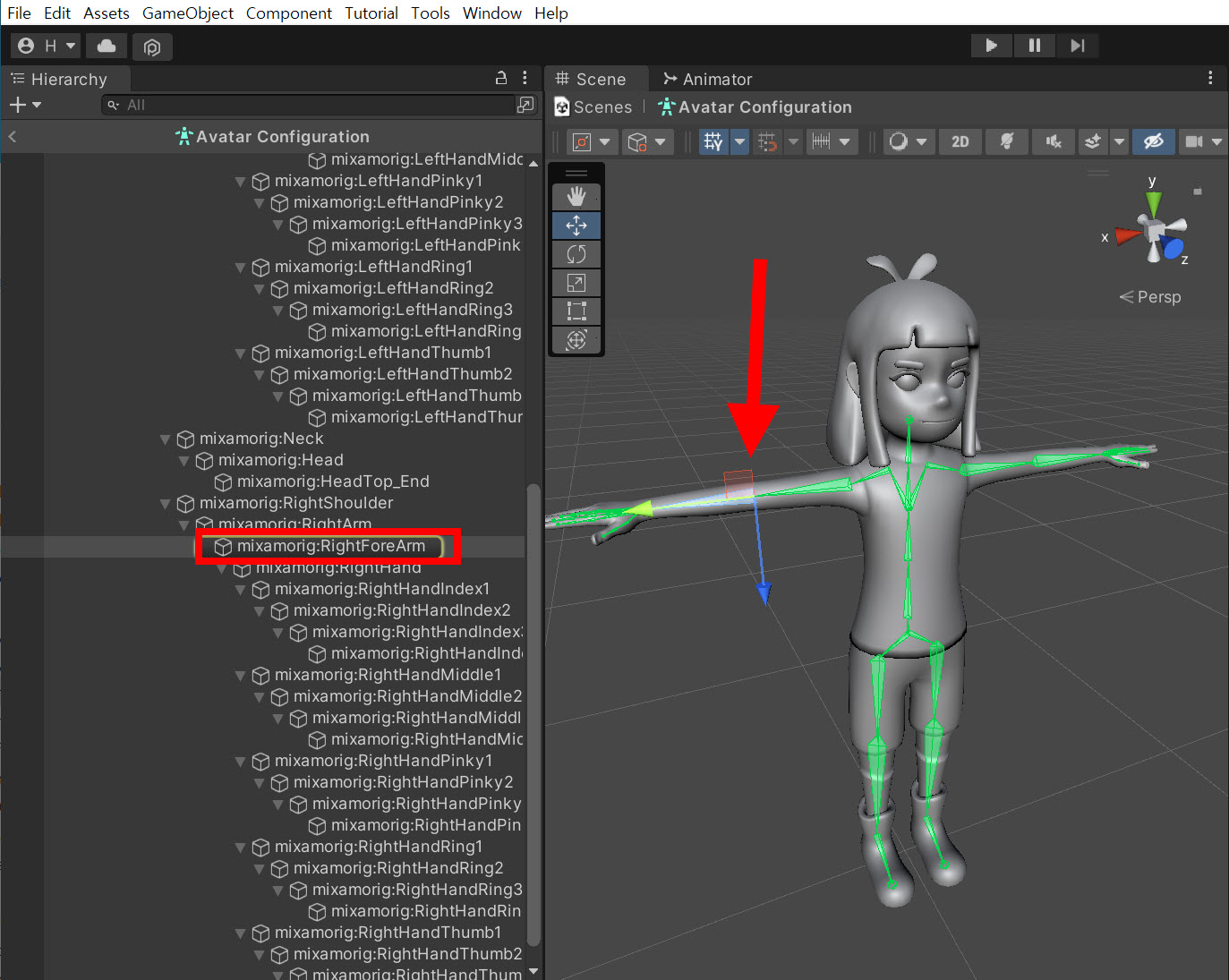The image size is (1229, 980).
Task: Open Scene view more options menu
Action: pyautogui.click(x=1210, y=78)
